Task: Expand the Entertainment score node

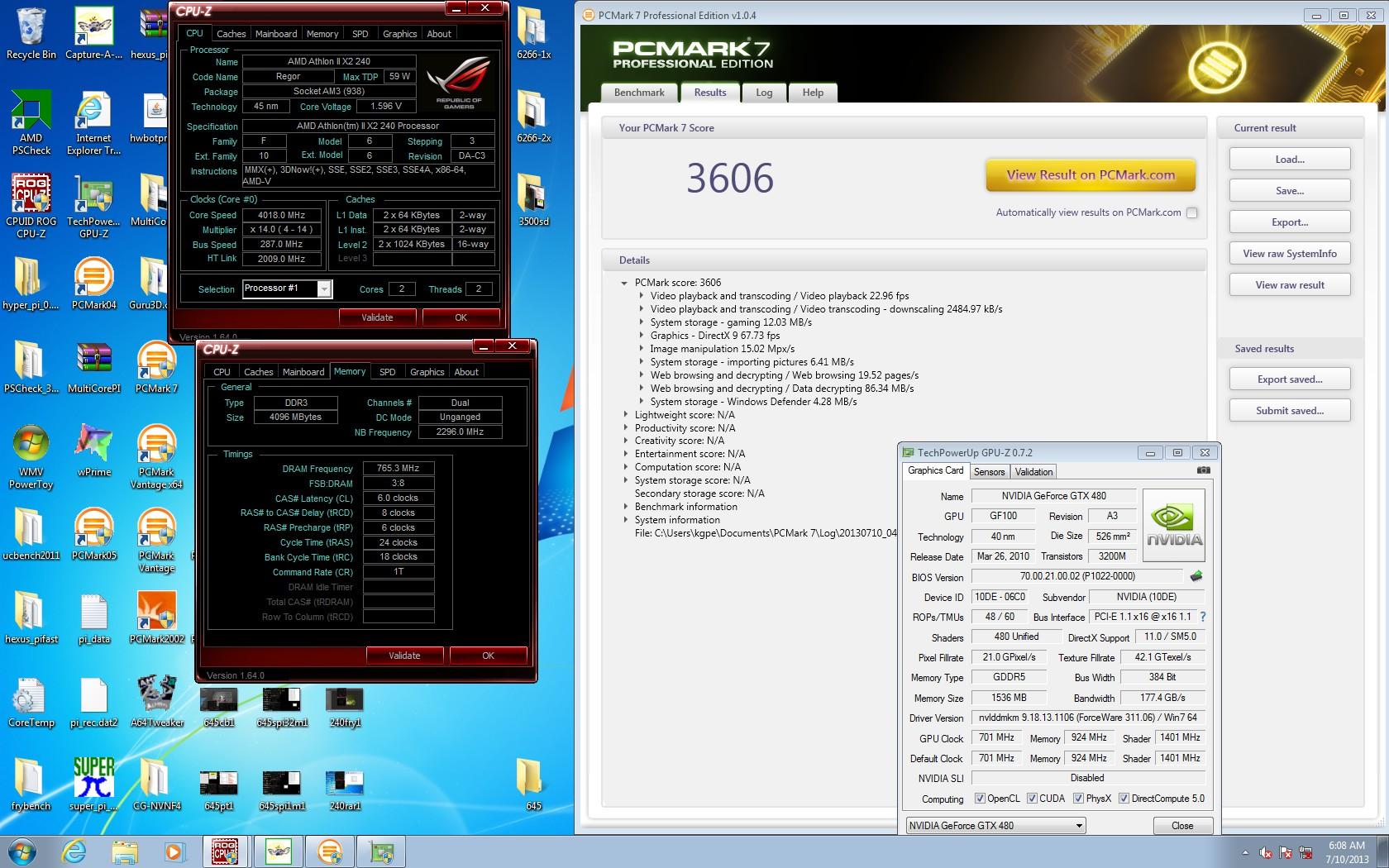Action: 625,454
